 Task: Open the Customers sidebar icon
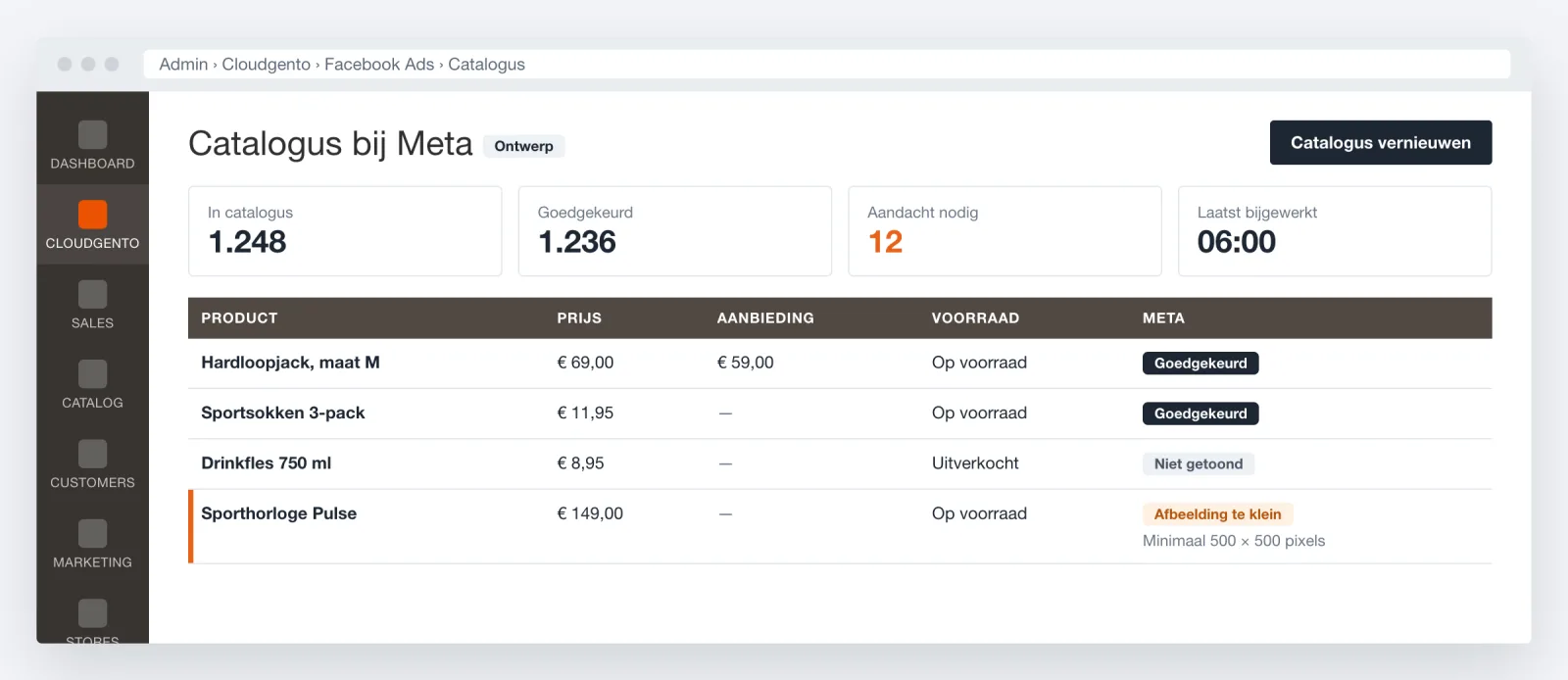coord(92,454)
